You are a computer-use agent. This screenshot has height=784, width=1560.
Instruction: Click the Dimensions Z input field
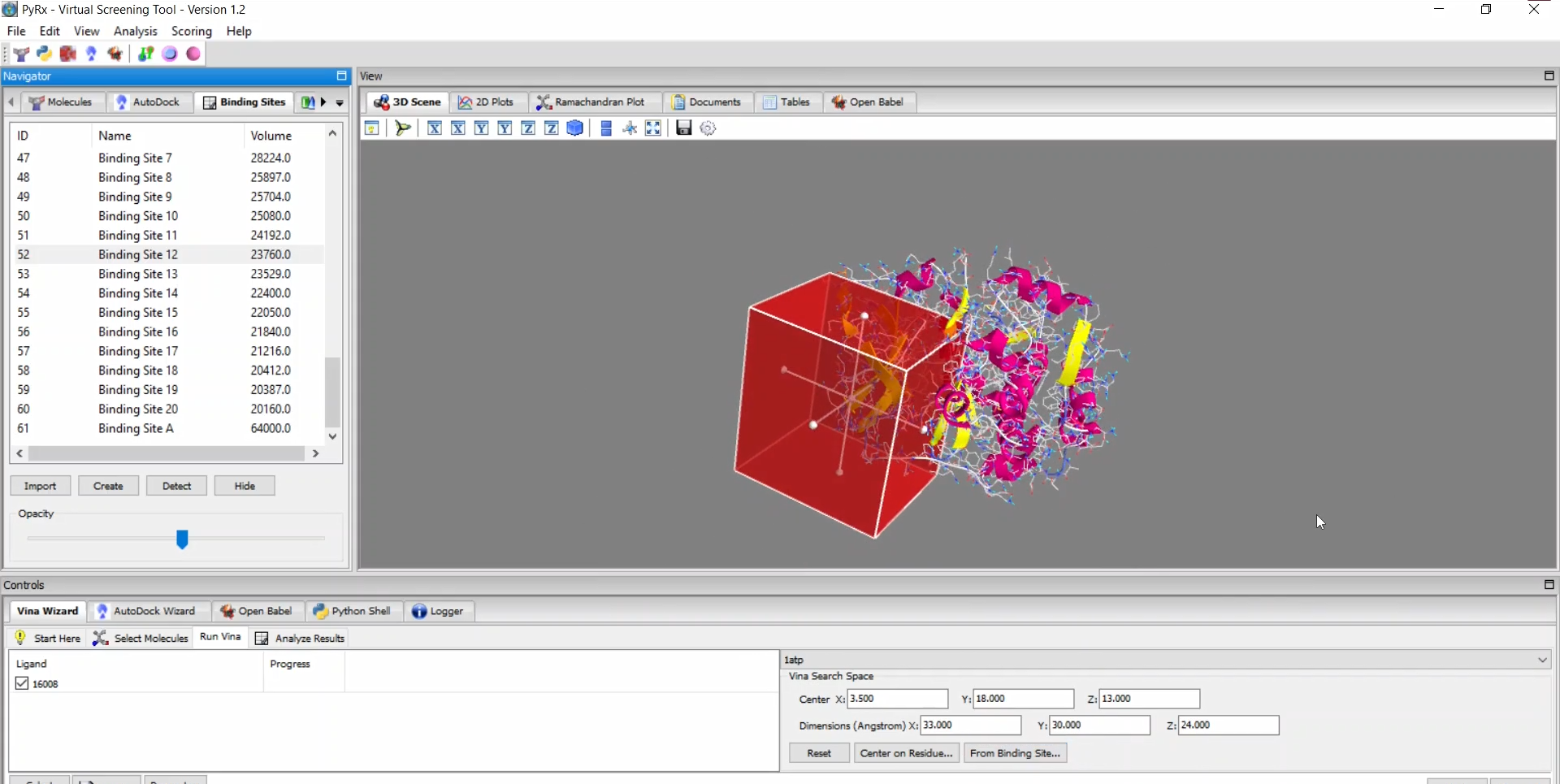click(1228, 725)
